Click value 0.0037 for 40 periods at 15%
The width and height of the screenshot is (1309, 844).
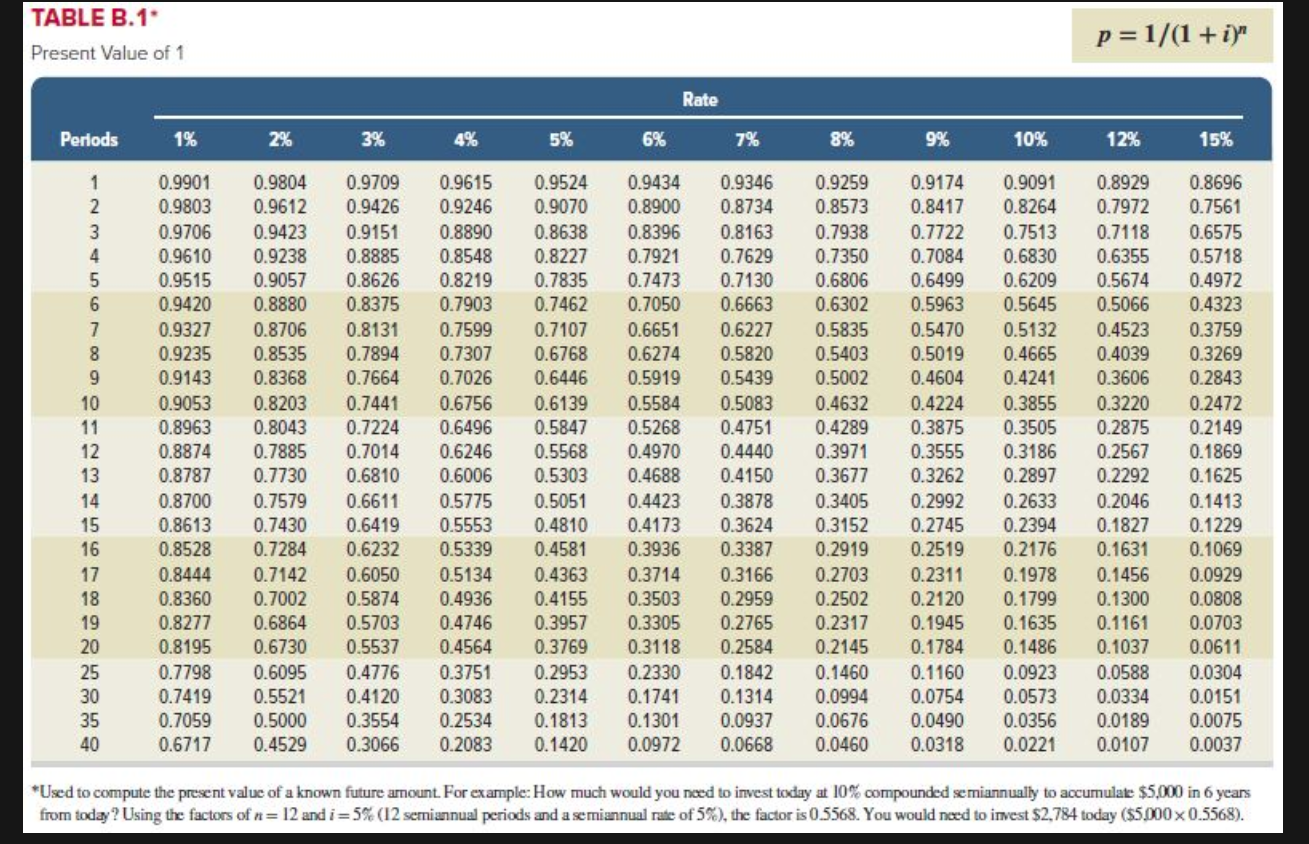[x=1216, y=744]
